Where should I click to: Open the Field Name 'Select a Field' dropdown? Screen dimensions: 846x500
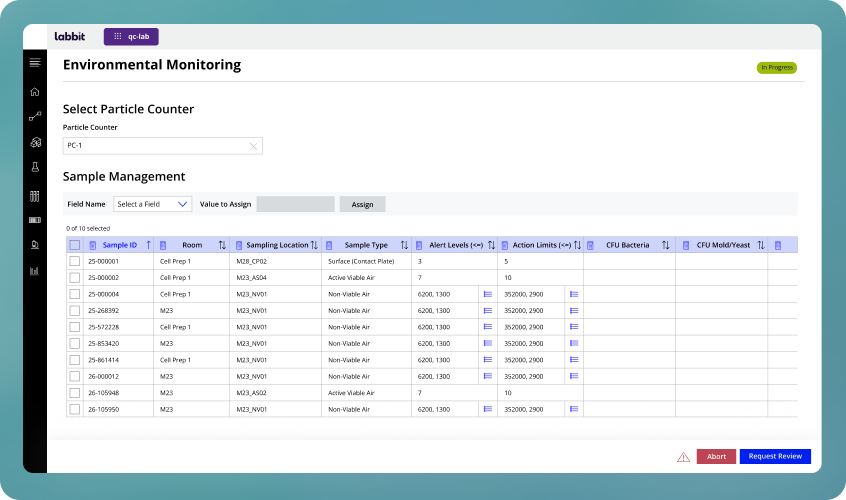152,204
